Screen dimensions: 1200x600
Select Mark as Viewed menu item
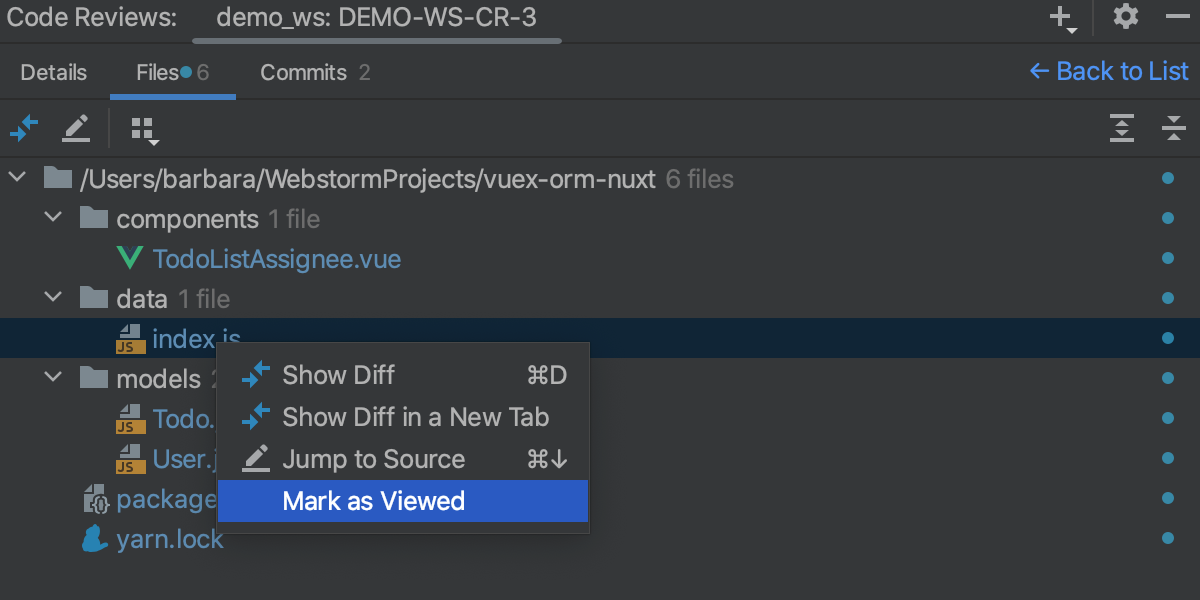373,501
